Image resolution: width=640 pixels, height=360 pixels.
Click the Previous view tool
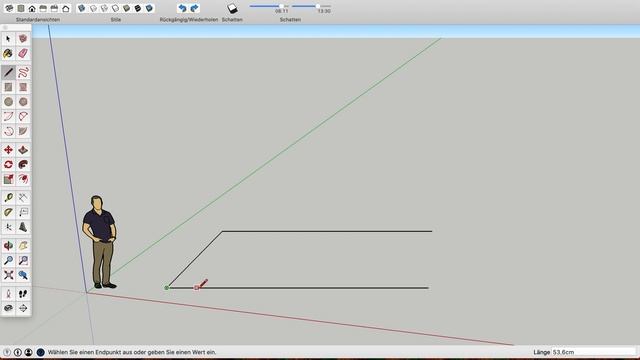[23, 275]
